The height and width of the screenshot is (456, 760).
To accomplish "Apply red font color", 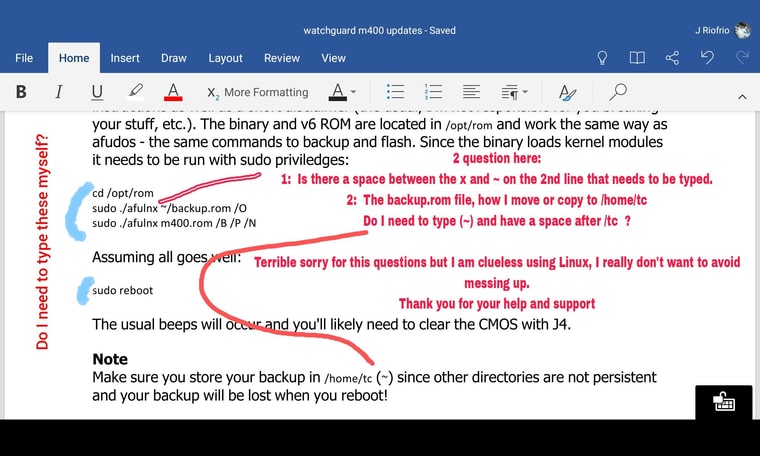I will point(173,92).
